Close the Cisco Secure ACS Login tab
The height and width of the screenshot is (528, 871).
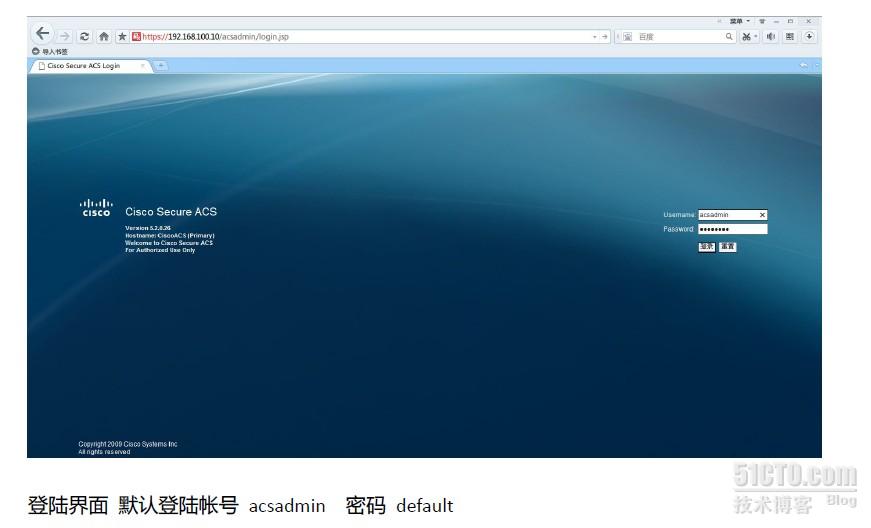click(x=143, y=66)
